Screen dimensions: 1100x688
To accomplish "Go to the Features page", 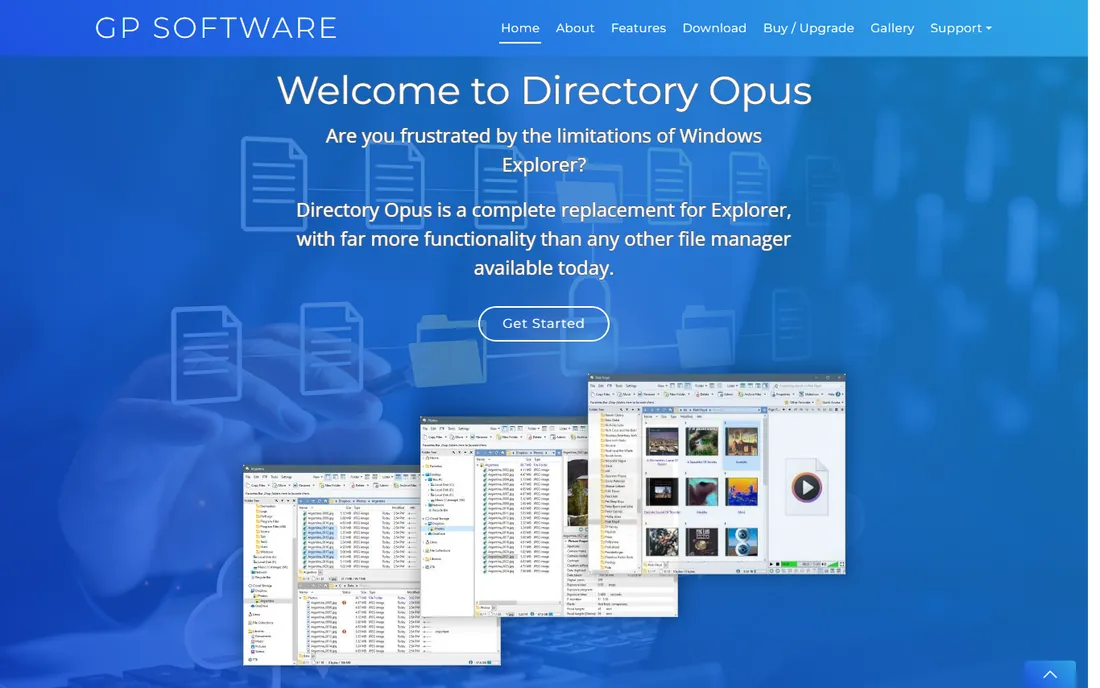I will pos(638,28).
